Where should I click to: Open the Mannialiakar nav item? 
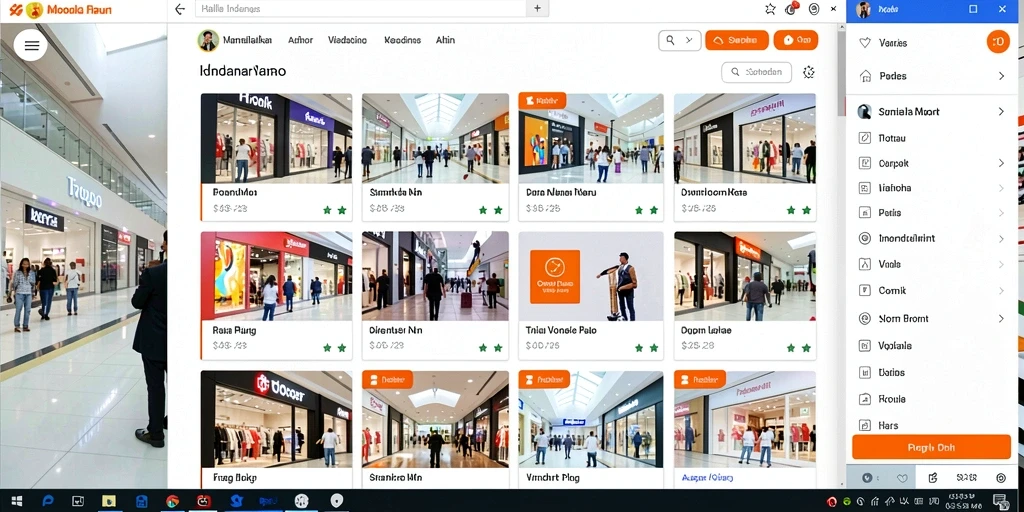(x=248, y=40)
